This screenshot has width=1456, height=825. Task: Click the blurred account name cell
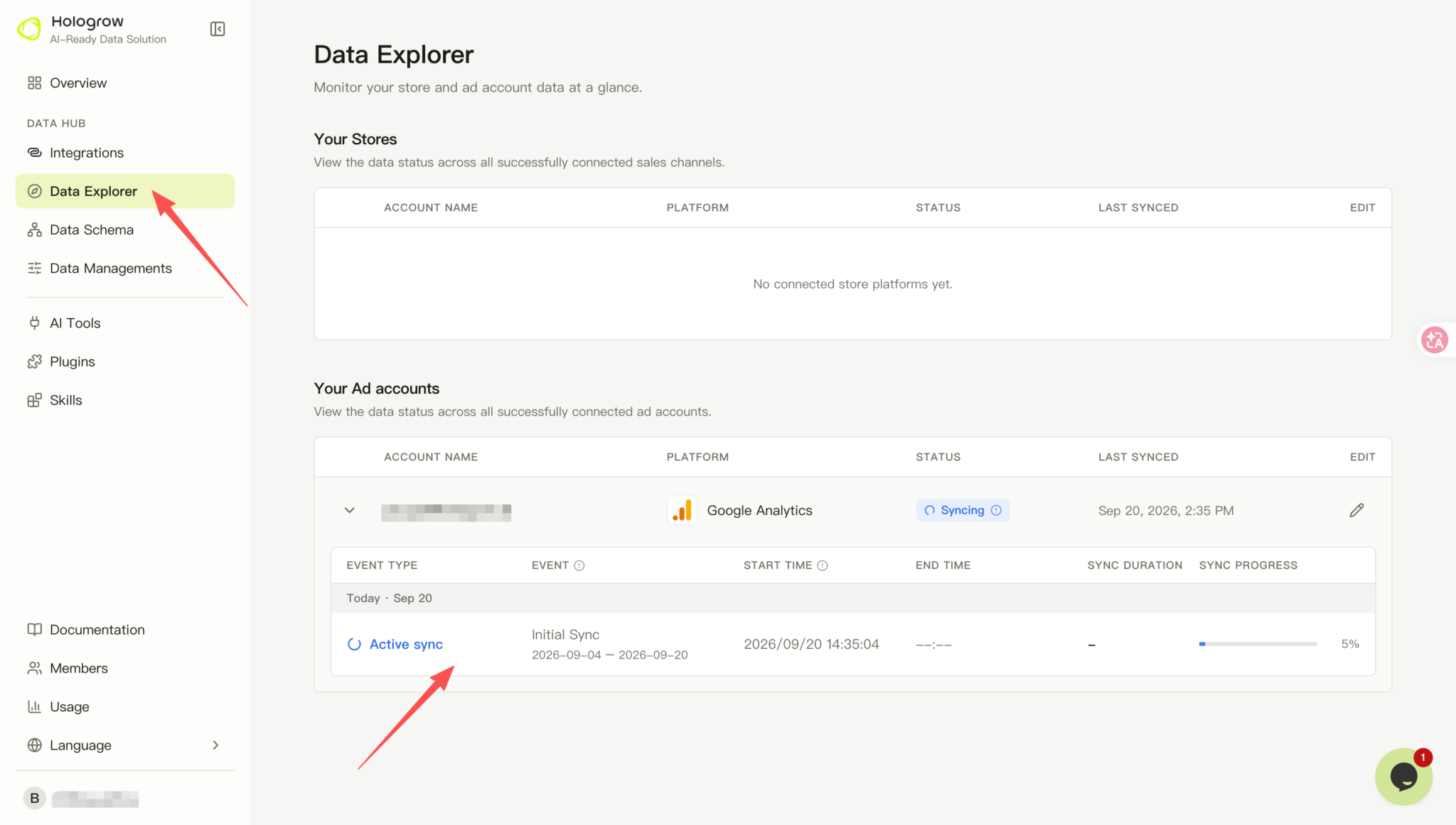tap(446, 512)
